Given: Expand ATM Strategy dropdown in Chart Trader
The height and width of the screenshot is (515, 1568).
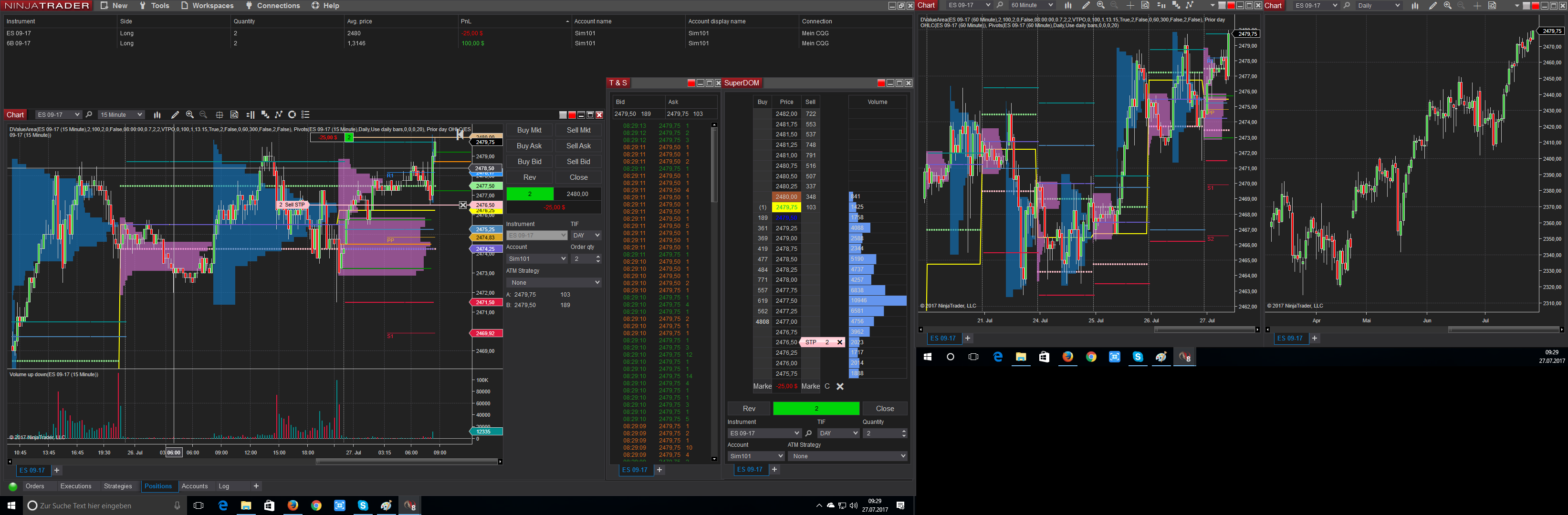Looking at the screenshot, I should click(x=554, y=283).
